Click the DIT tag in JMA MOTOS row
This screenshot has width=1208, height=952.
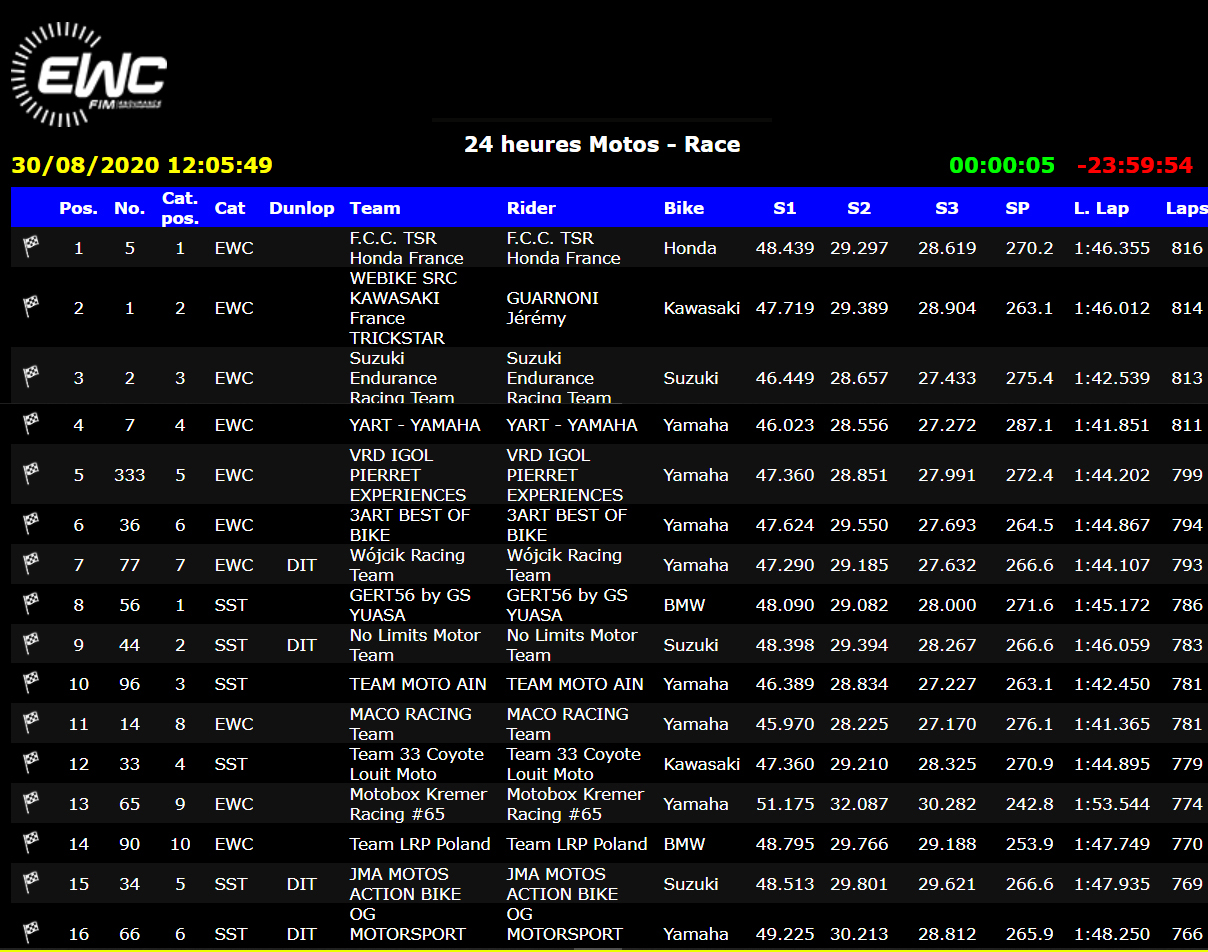[x=302, y=884]
